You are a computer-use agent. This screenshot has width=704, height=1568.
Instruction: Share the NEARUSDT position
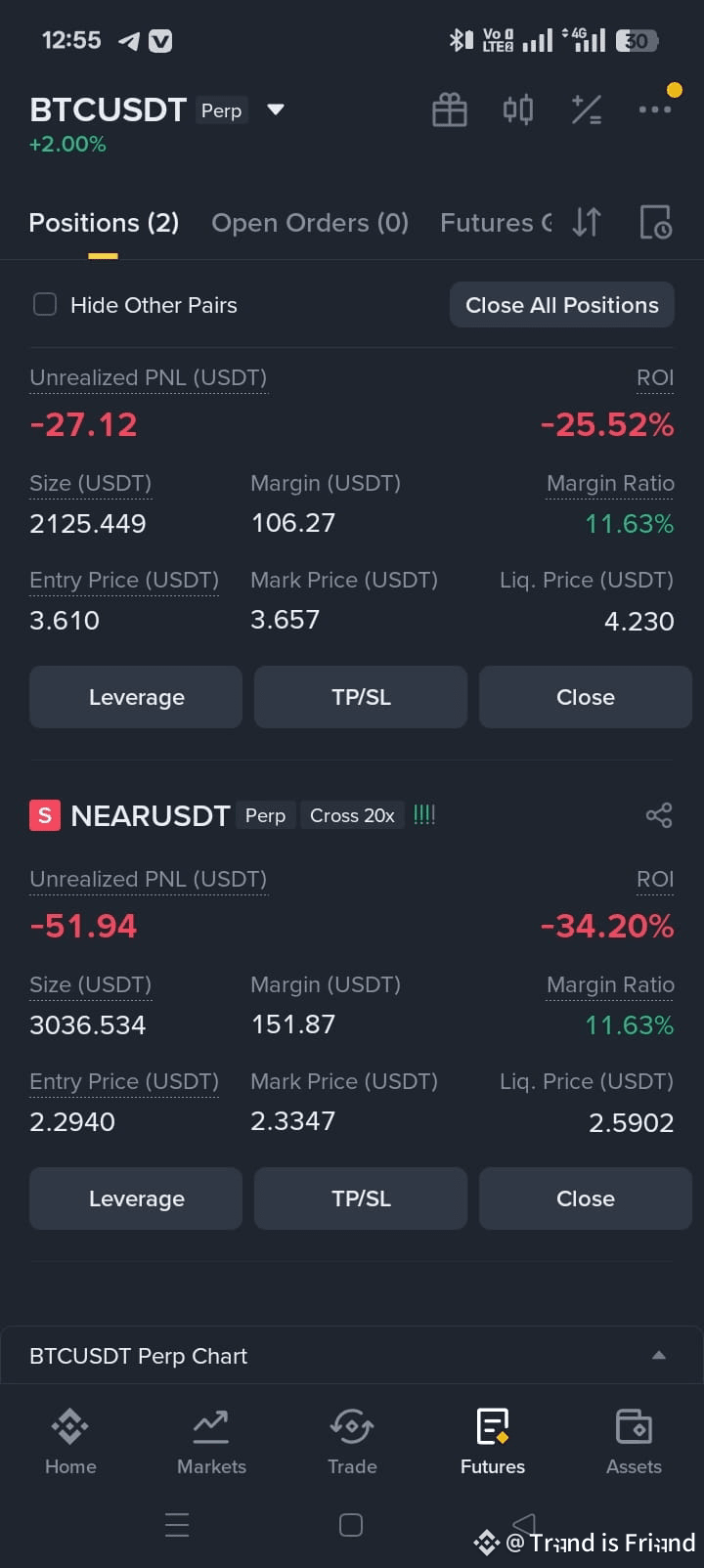coord(659,815)
